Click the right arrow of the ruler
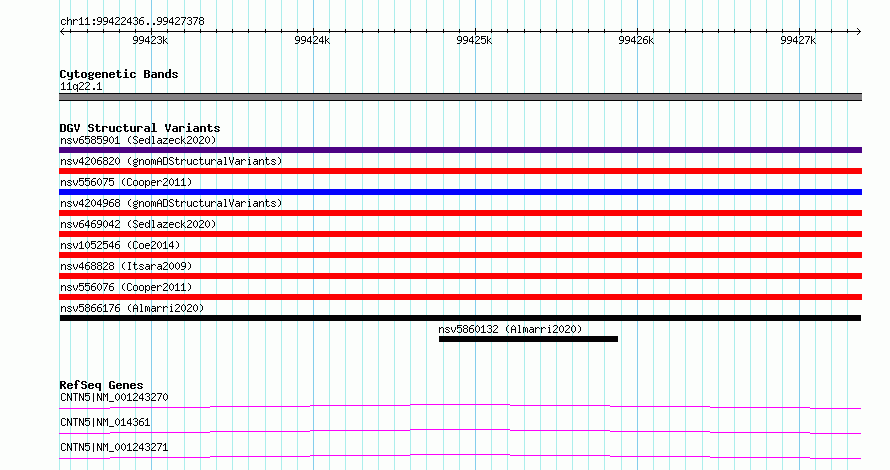The width and height of the screenshot is (890, 470). pyautogui.click(x=858, y=32)
